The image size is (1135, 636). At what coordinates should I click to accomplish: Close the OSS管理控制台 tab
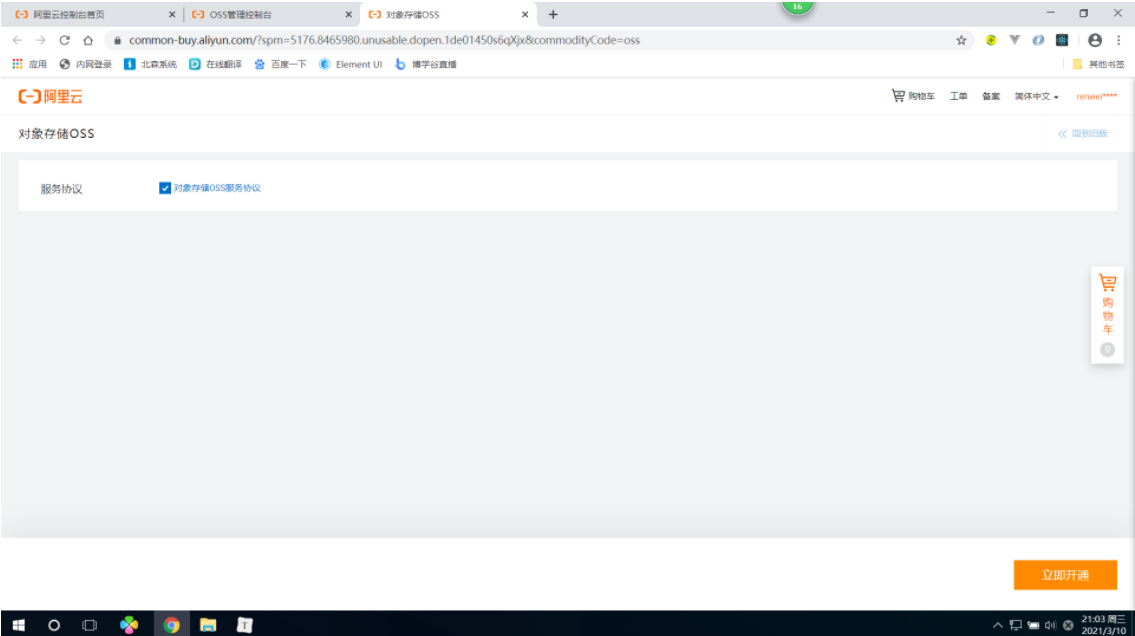click(x=348, y=14)
